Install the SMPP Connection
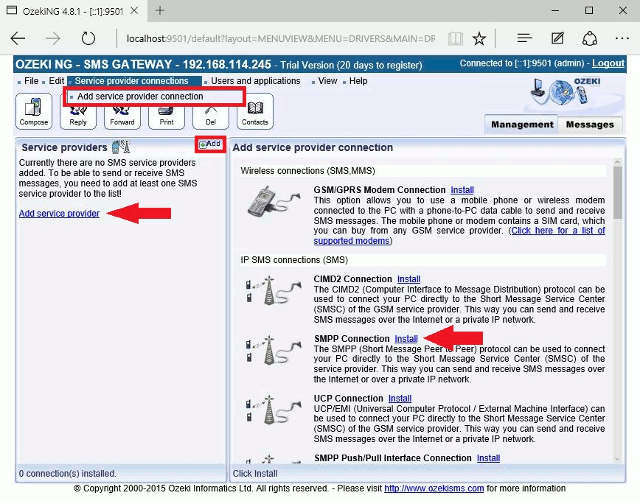 (x=406, y=339)
